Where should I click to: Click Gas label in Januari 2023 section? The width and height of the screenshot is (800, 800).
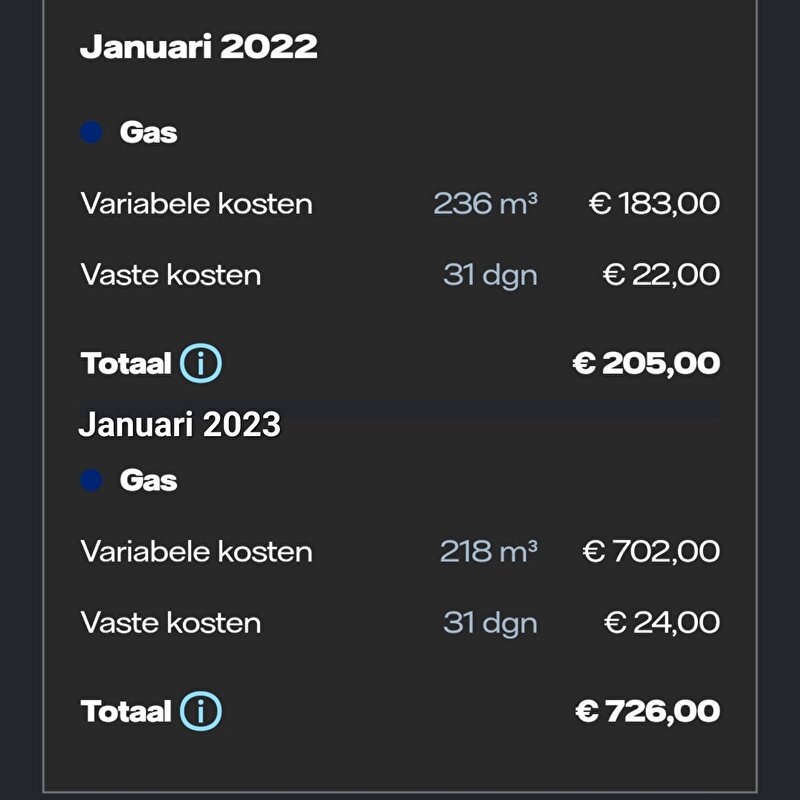(x=148, y=480)
